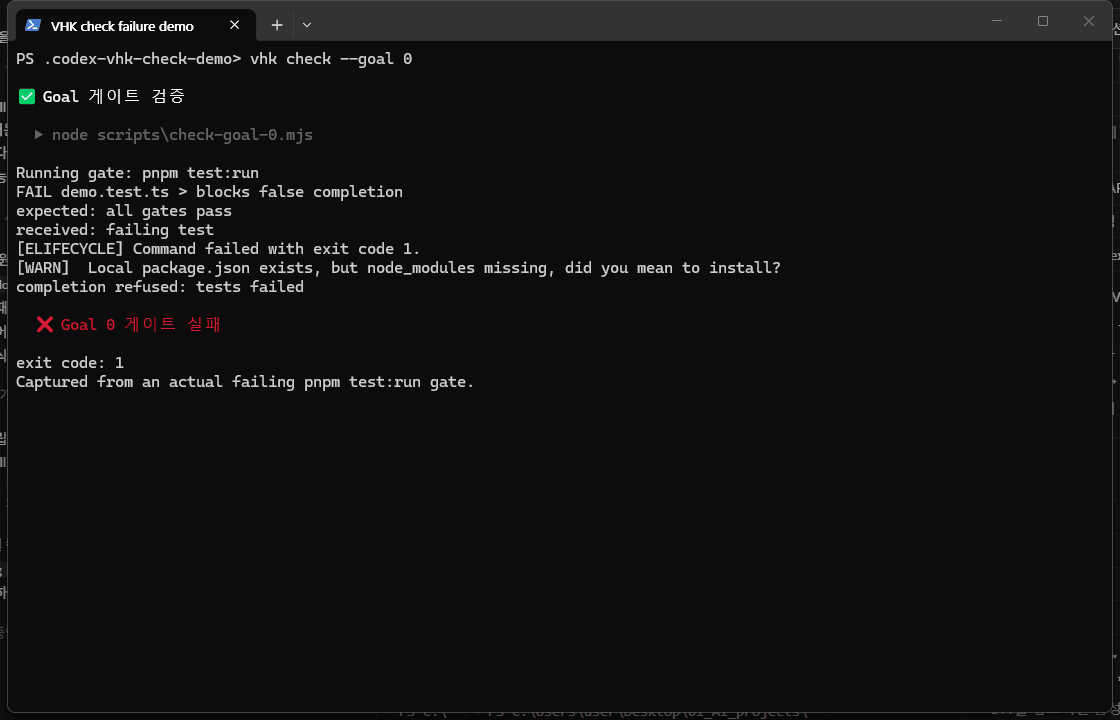Click the PowerShell icon in the tab

pyautogui.click(x=32, y=25)
